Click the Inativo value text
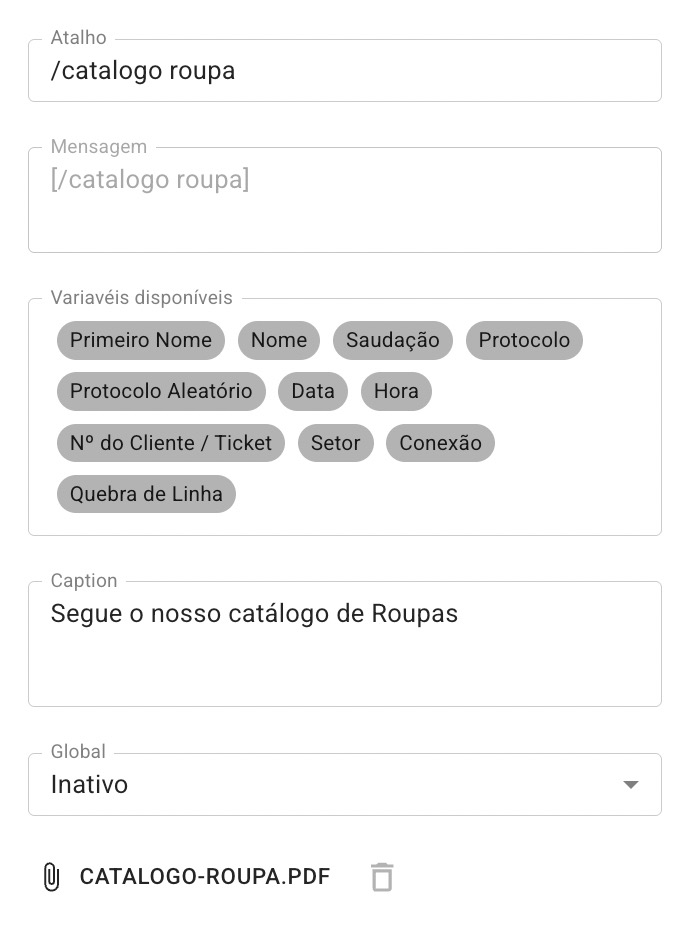This screenshot has height=928, width=686. (89, 785)
